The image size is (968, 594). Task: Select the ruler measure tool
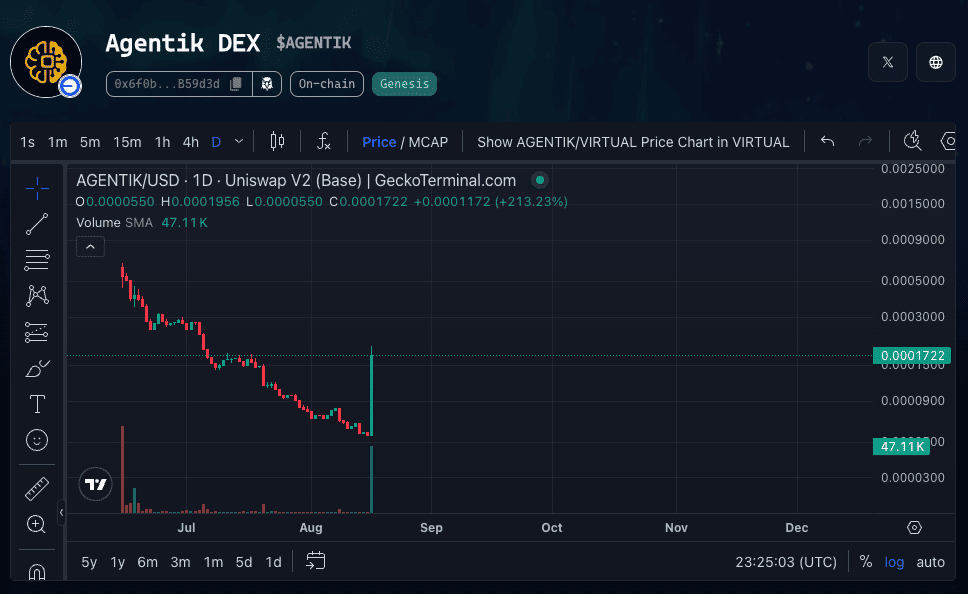37,489
